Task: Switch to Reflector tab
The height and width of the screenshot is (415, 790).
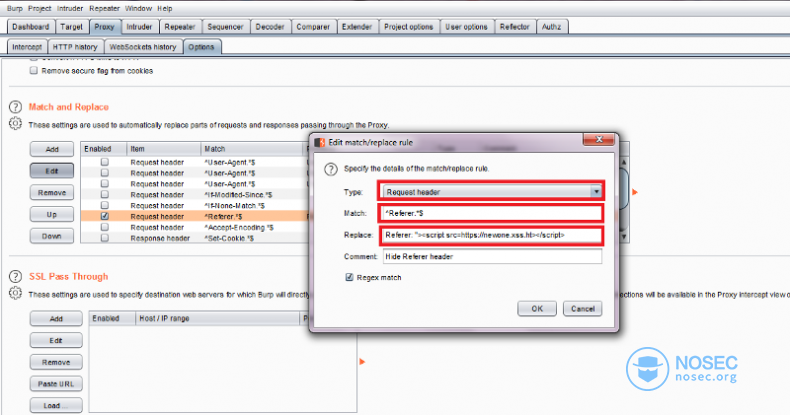Action: 515,27
